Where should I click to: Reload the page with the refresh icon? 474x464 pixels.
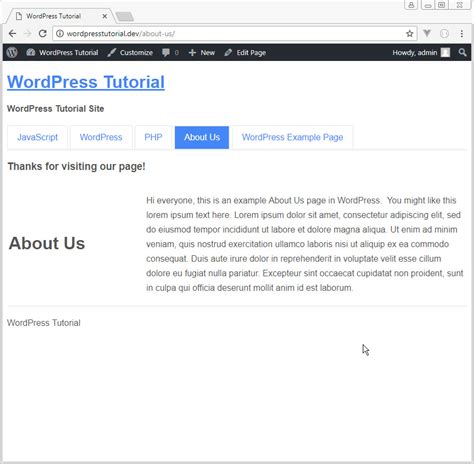[x=42, y=34]
